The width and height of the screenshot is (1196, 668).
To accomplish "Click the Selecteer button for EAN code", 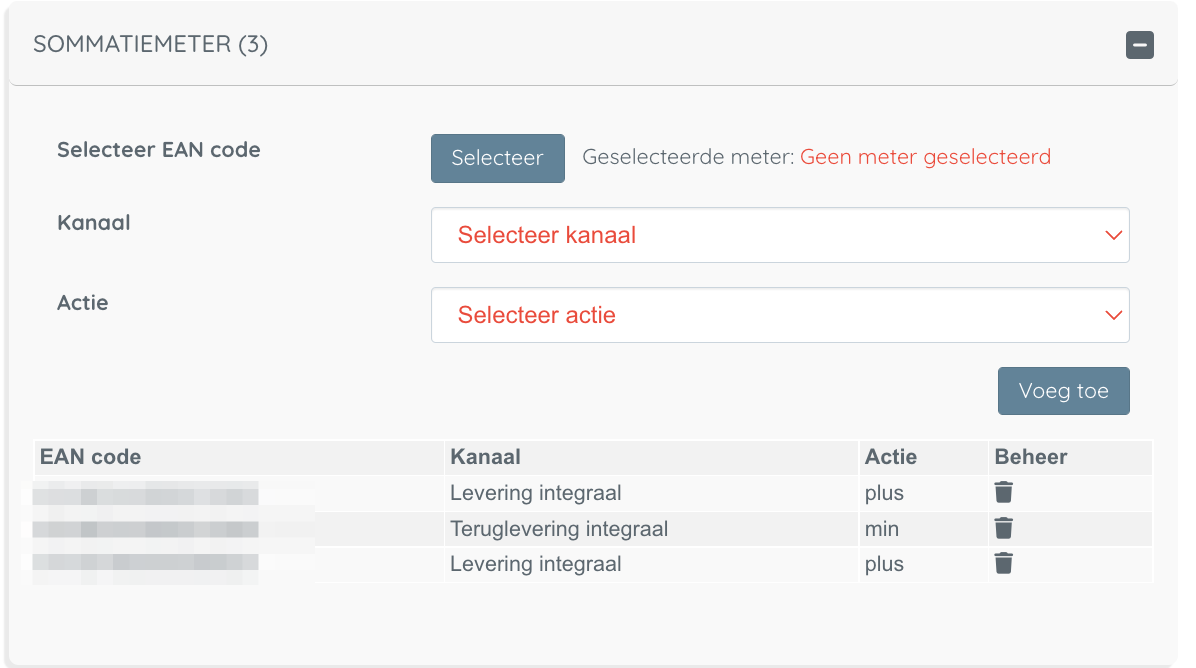I will pyautogui.click(x=497, y=158).
